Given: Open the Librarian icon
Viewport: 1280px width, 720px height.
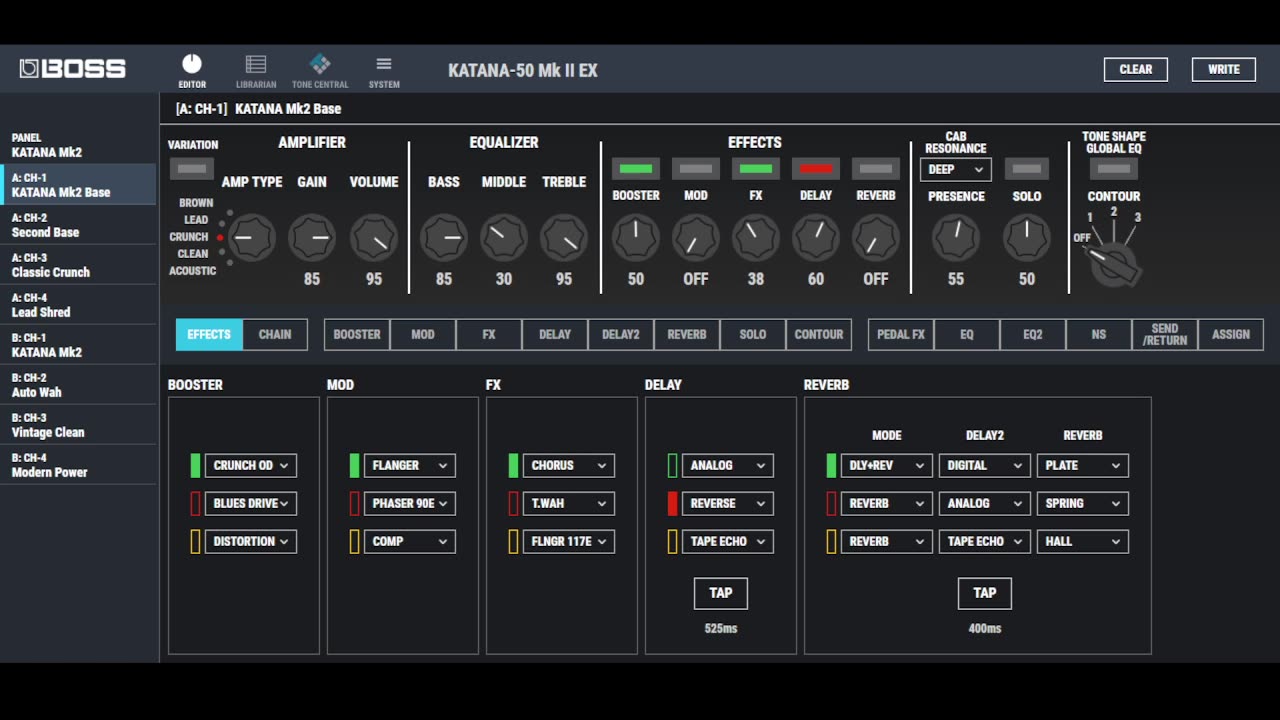Looking at the screenshot, I should coord(256,65).
